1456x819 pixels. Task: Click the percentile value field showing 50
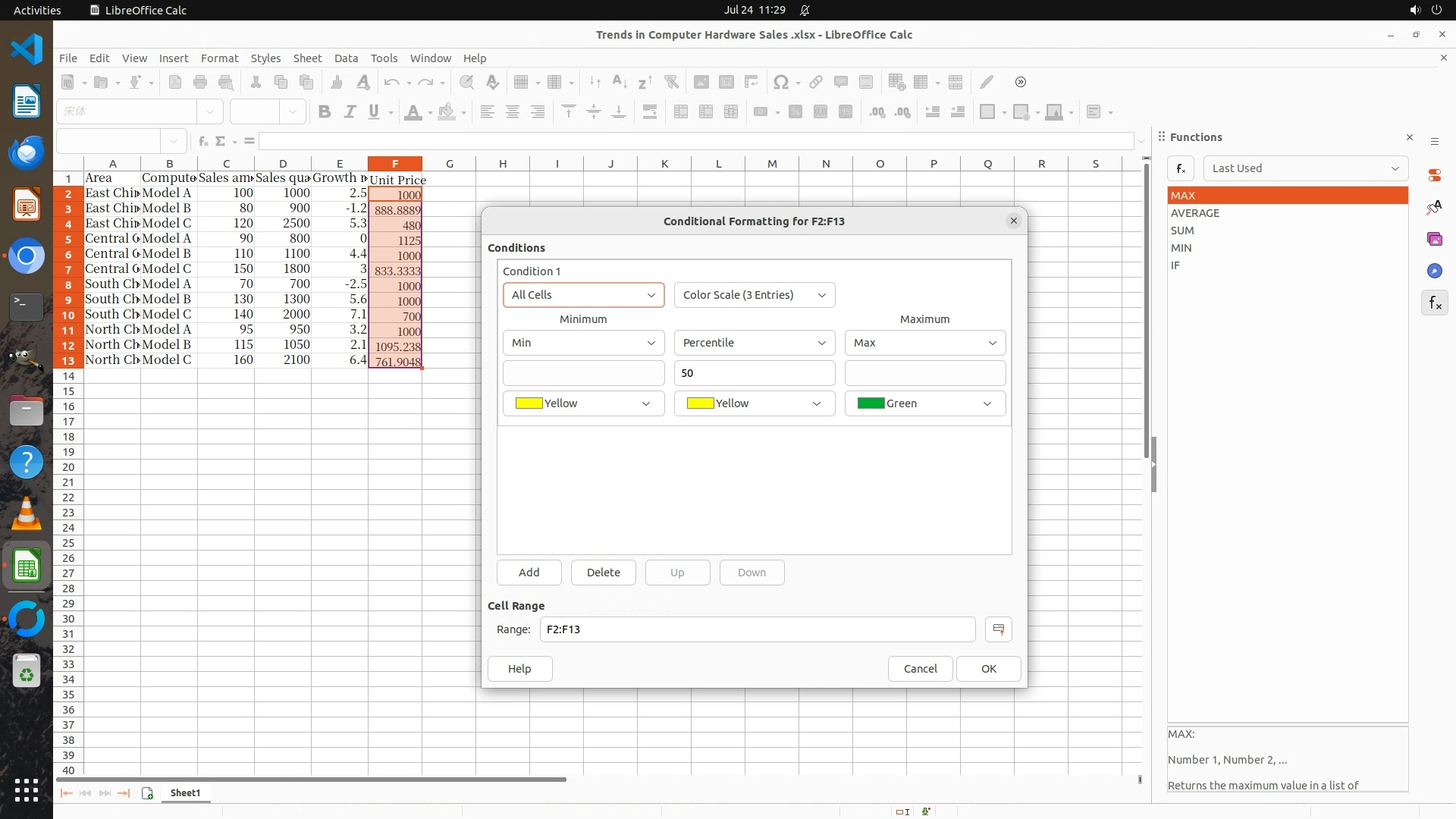coord(754,373)
